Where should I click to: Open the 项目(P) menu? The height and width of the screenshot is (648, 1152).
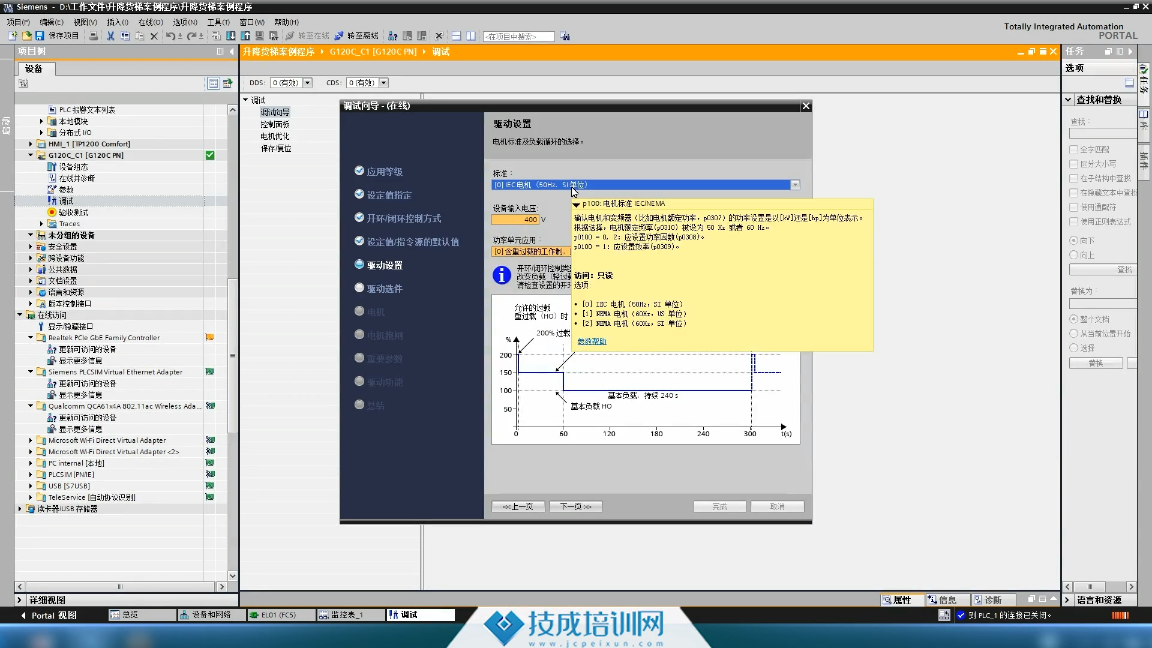(x=18, y=22)
